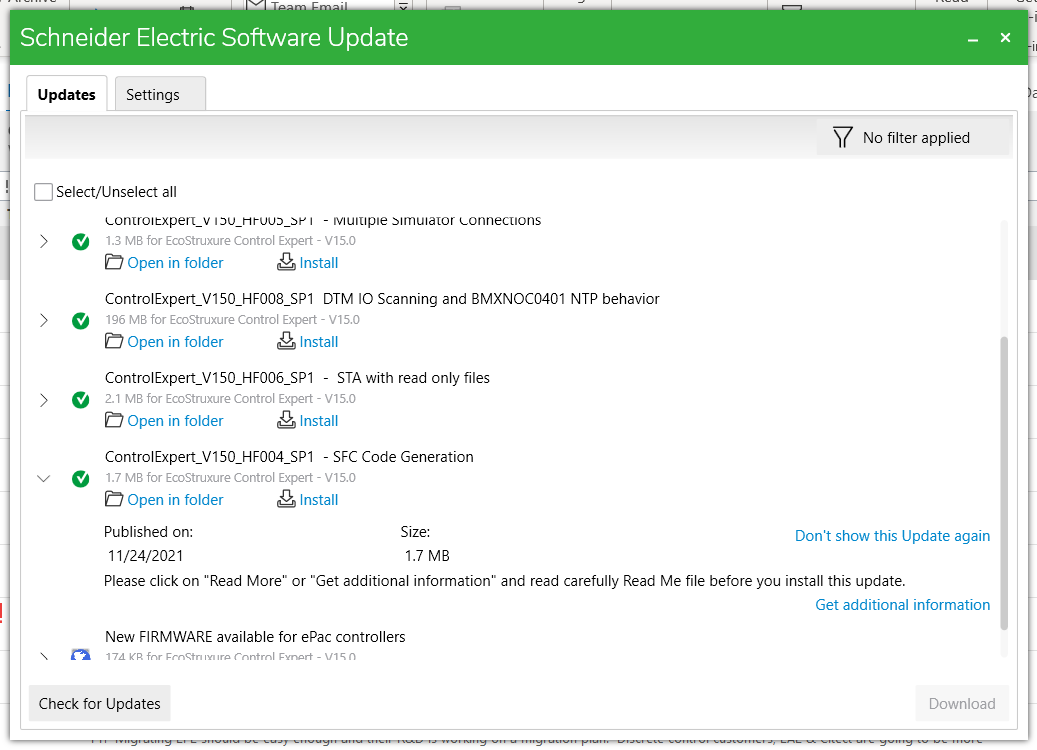Switch to the Settings tab
This screenshot has height=750, width=1037.
[x=160, y=95]
